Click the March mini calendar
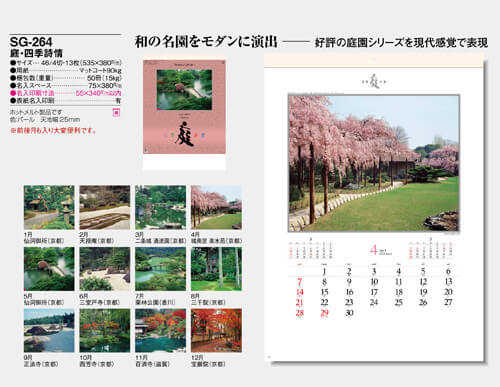 click(x=311, y=249)
